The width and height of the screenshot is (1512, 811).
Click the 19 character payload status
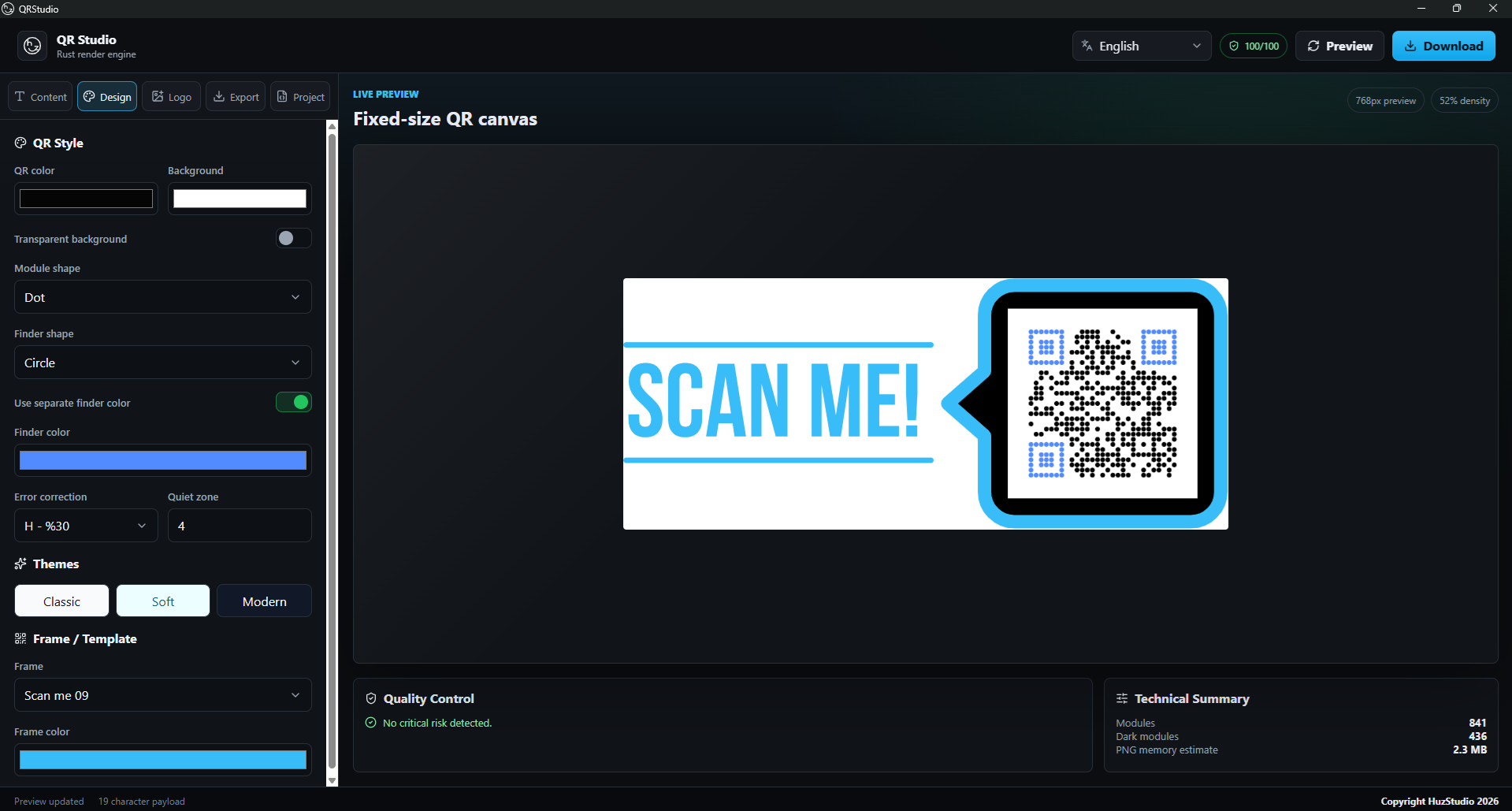click(142, 802)
